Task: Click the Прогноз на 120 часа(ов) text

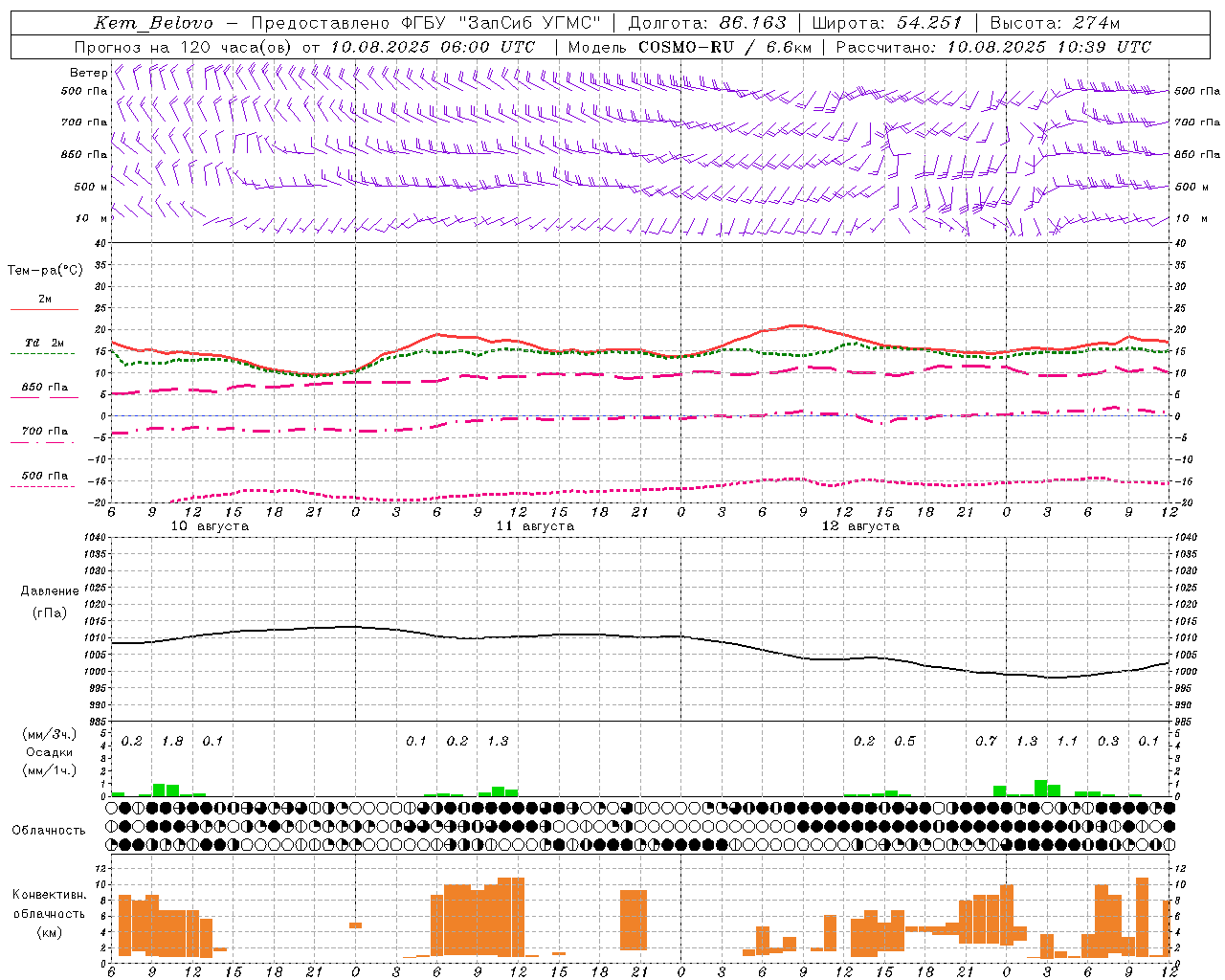Action: (x=184, y=47)
